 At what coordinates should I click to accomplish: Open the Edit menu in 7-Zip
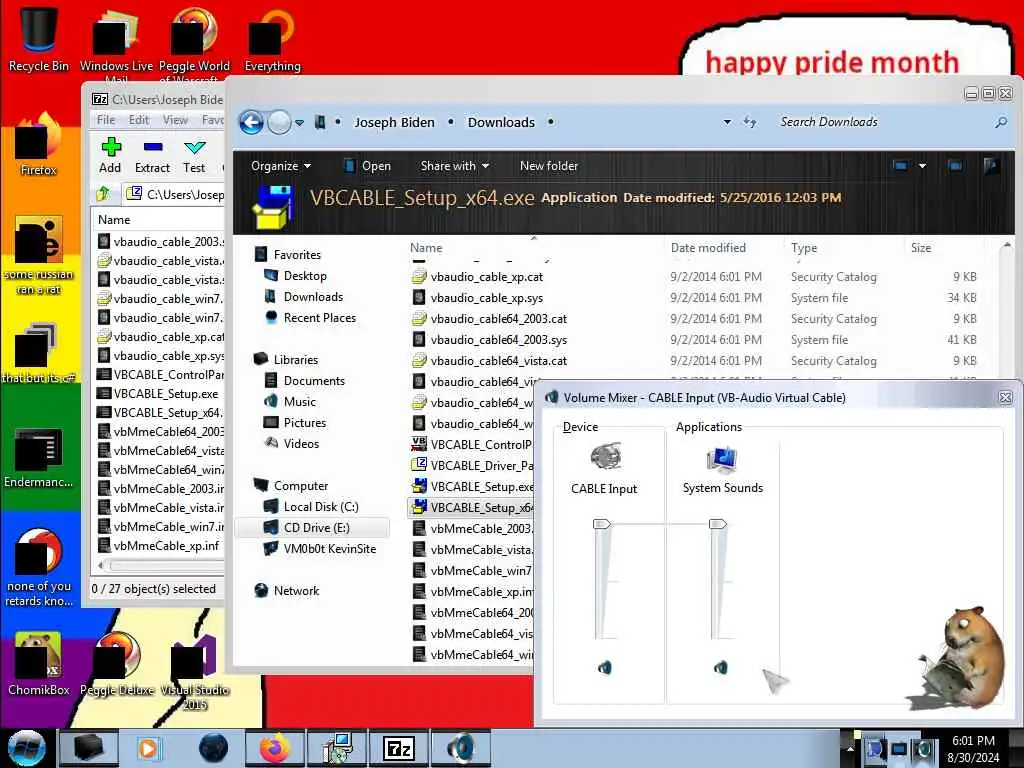139,120
